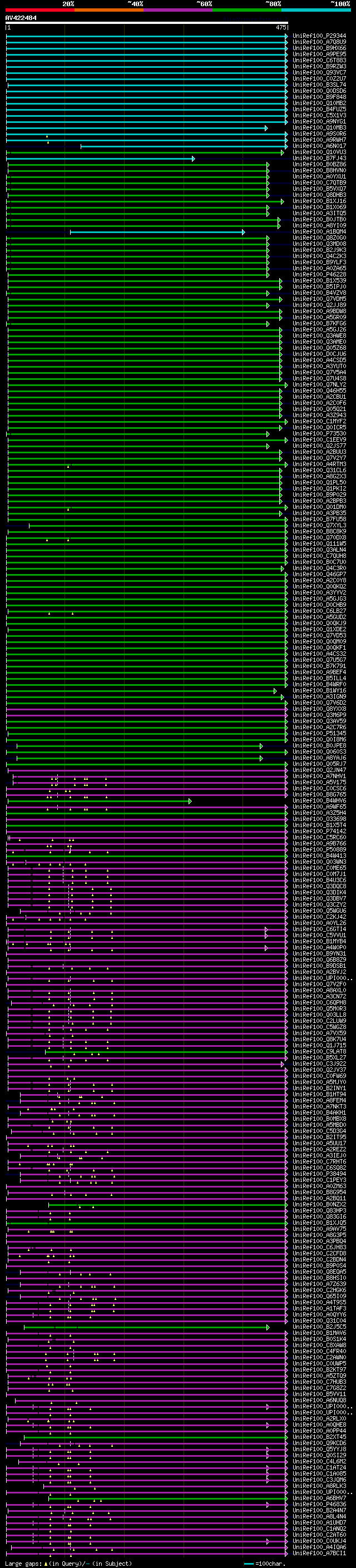Open hit UniRef100_C8XAW8
This screenshot has height=1568, width=356.
tap(319, 1345)
